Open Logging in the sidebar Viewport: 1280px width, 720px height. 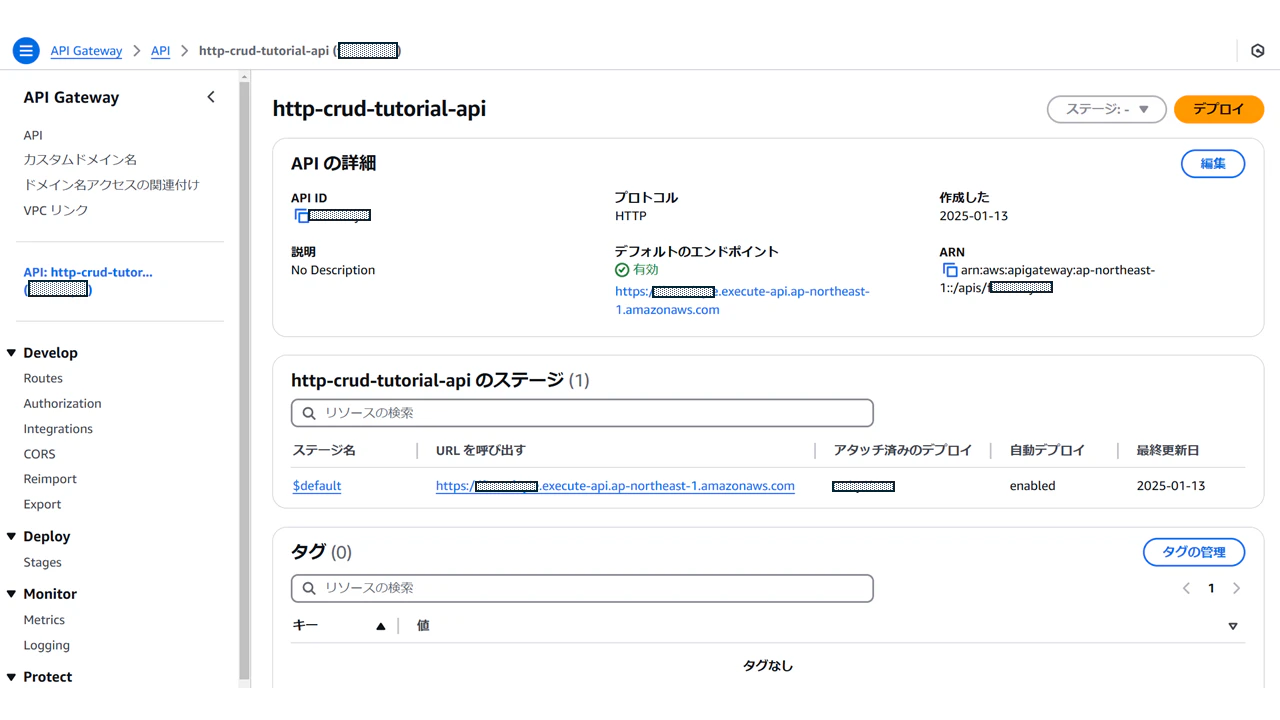pos(47,645)
